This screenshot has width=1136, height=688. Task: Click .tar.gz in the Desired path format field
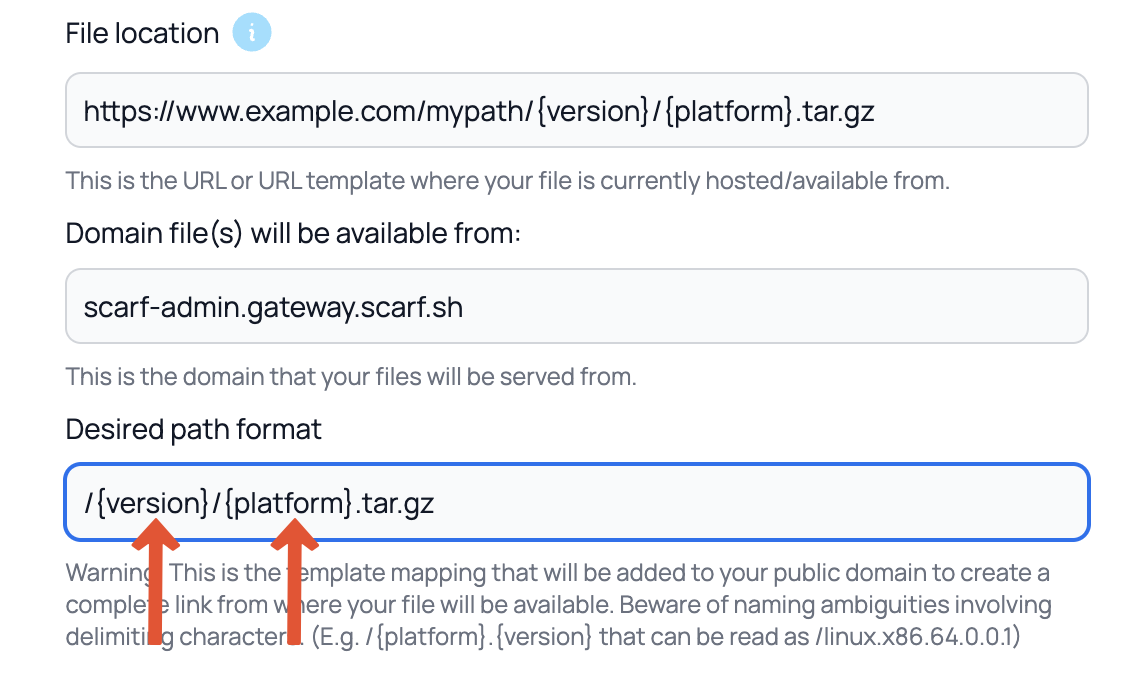(394, 502)
